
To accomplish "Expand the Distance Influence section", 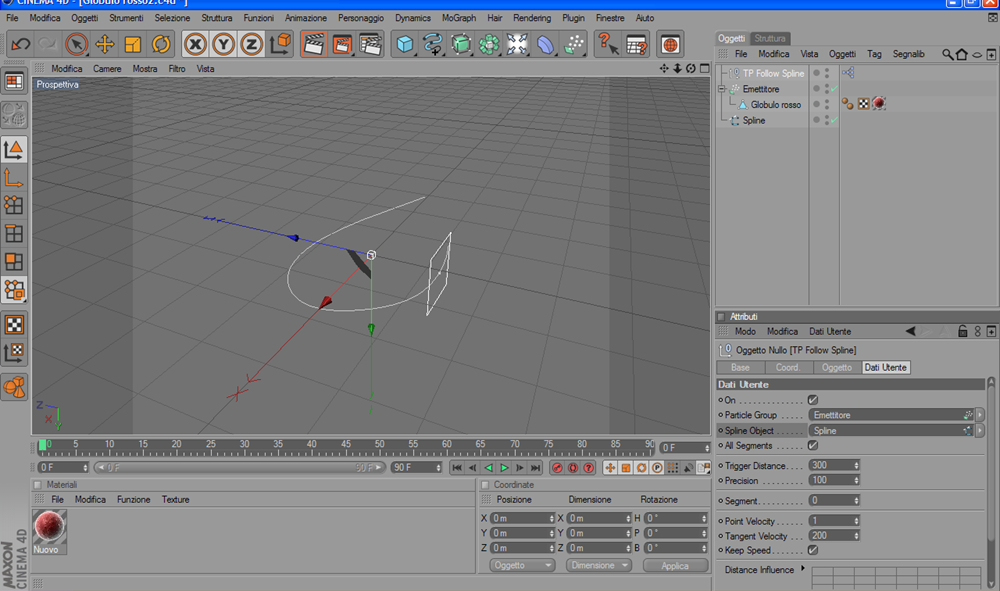I will coord(803,568).
